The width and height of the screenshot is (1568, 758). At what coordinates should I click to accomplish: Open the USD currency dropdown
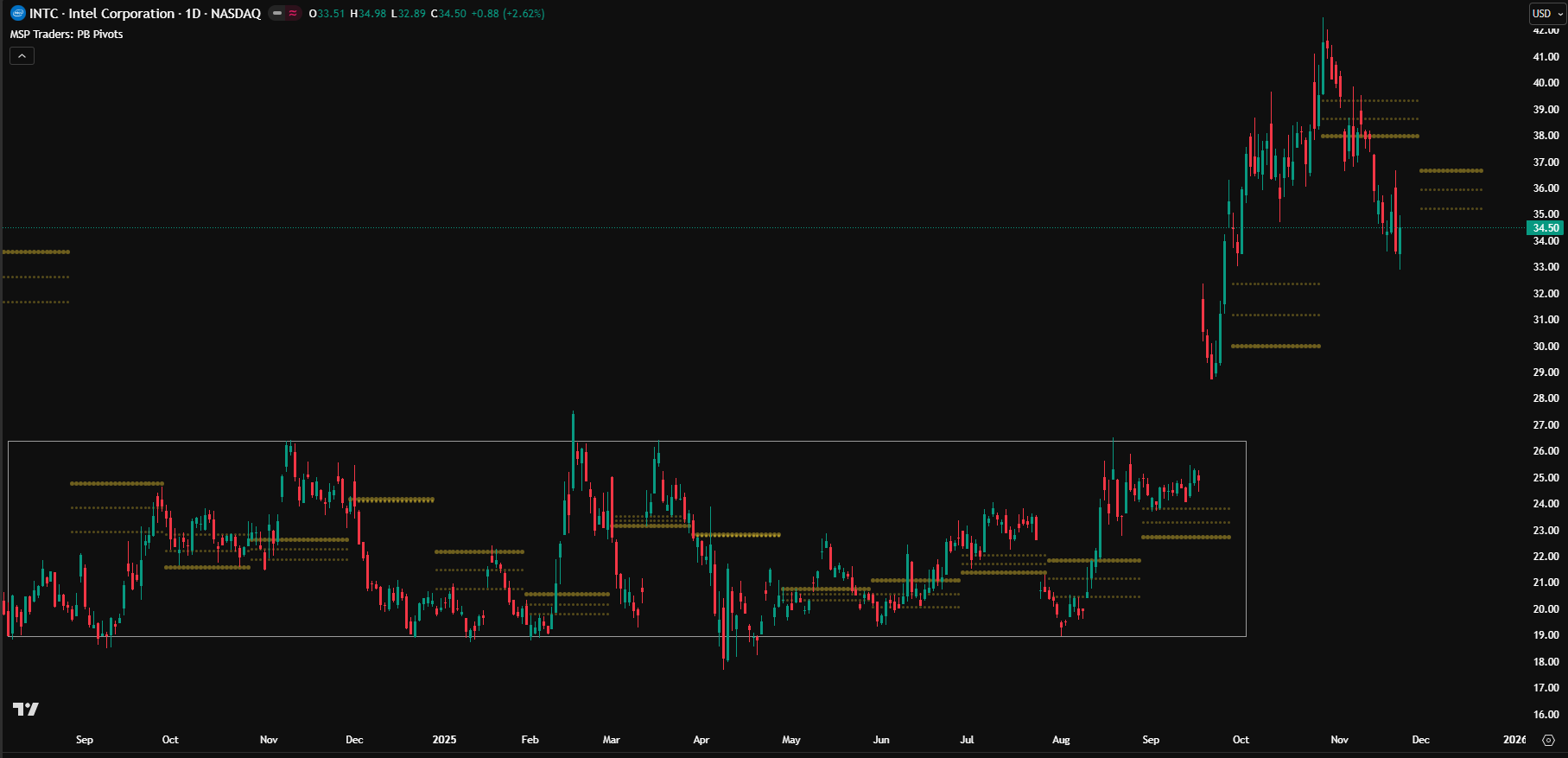coord(1546,13)
